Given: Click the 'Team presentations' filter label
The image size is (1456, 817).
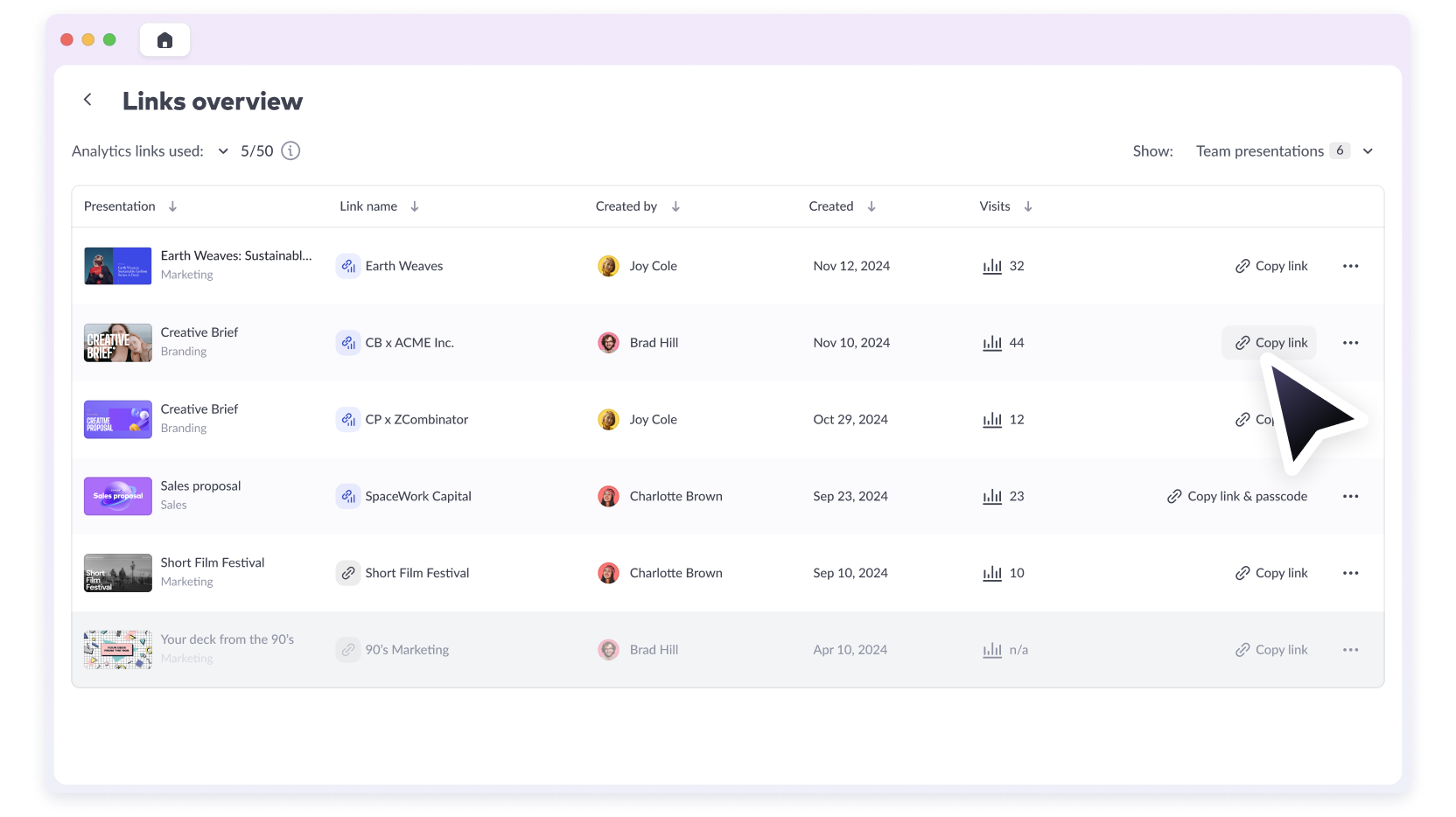Looking at the screenshot, I should pyautogui.click(x=1260, y=151).
